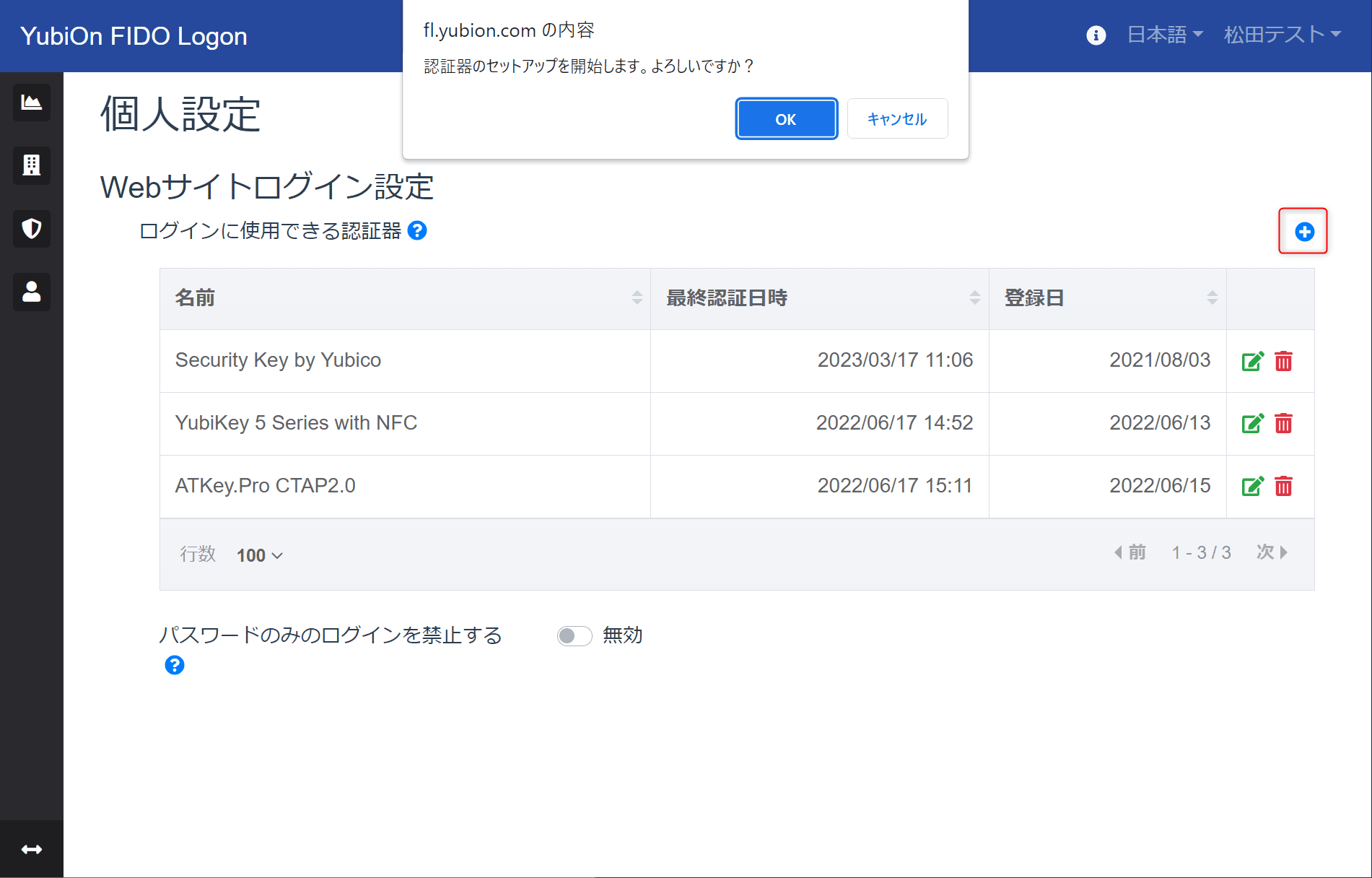1372x878 pixels.
Task: Go to next page with 次
Action: tap(1272, 552)
